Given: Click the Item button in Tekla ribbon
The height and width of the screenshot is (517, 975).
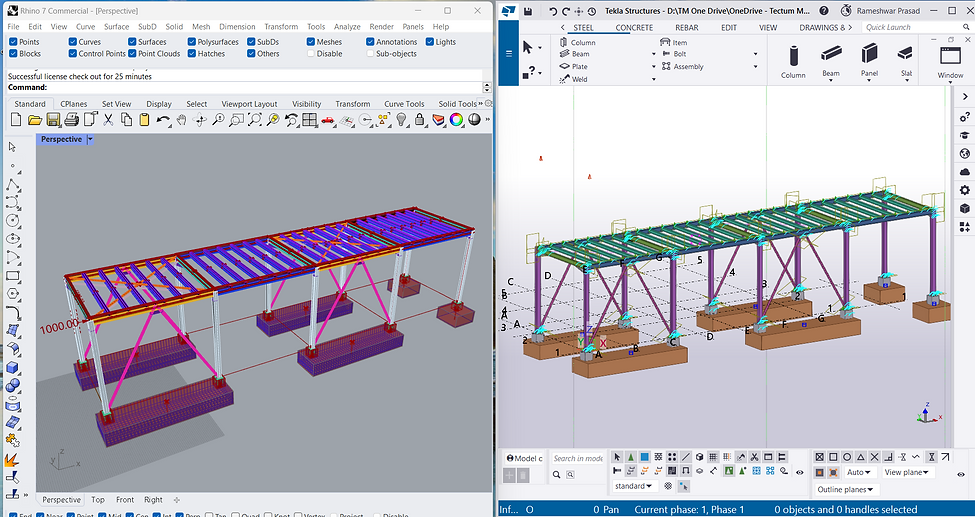Looking at the screenshot, I should [x=673, y=42].
